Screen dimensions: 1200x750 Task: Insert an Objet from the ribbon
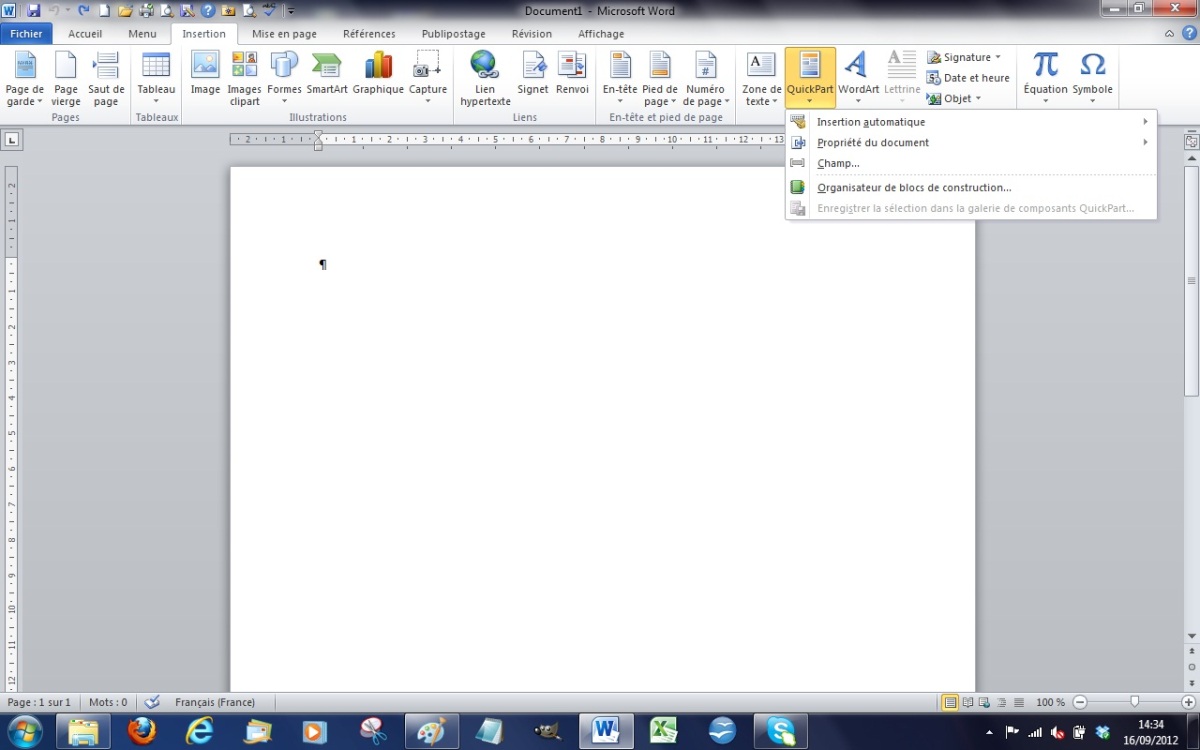954,99
